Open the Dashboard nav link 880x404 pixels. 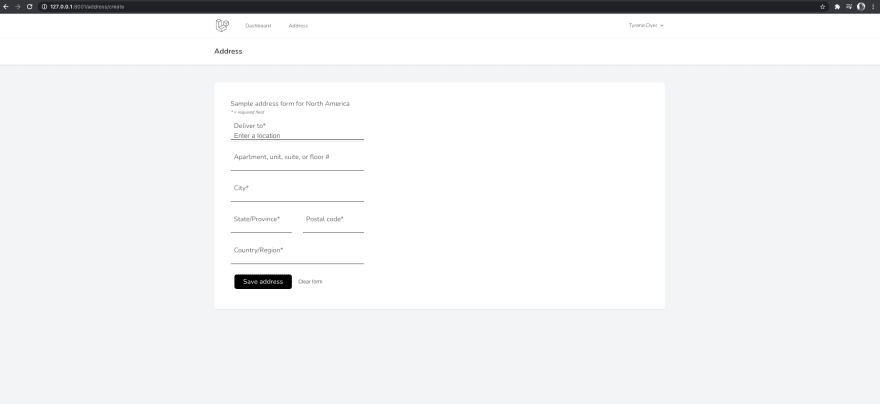258,25
